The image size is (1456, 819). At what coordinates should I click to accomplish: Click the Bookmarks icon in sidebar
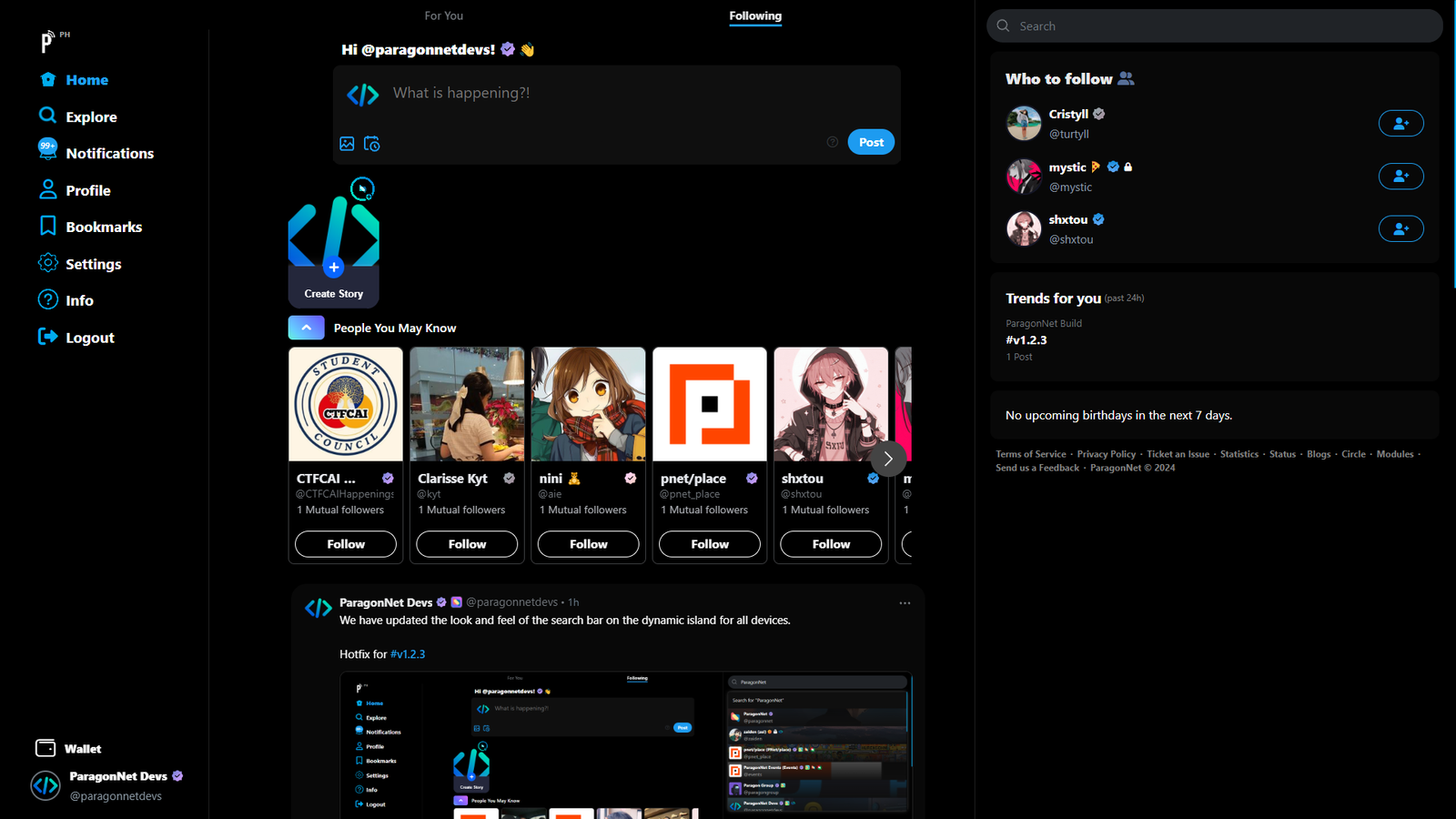tap(48, 227)
